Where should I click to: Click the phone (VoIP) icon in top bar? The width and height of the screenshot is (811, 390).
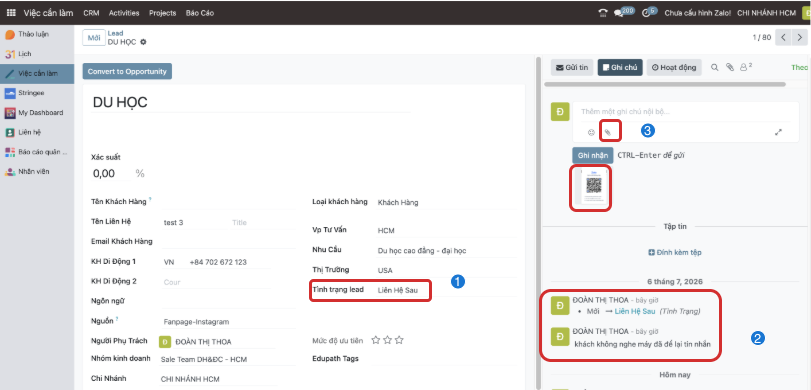[603, 13]
